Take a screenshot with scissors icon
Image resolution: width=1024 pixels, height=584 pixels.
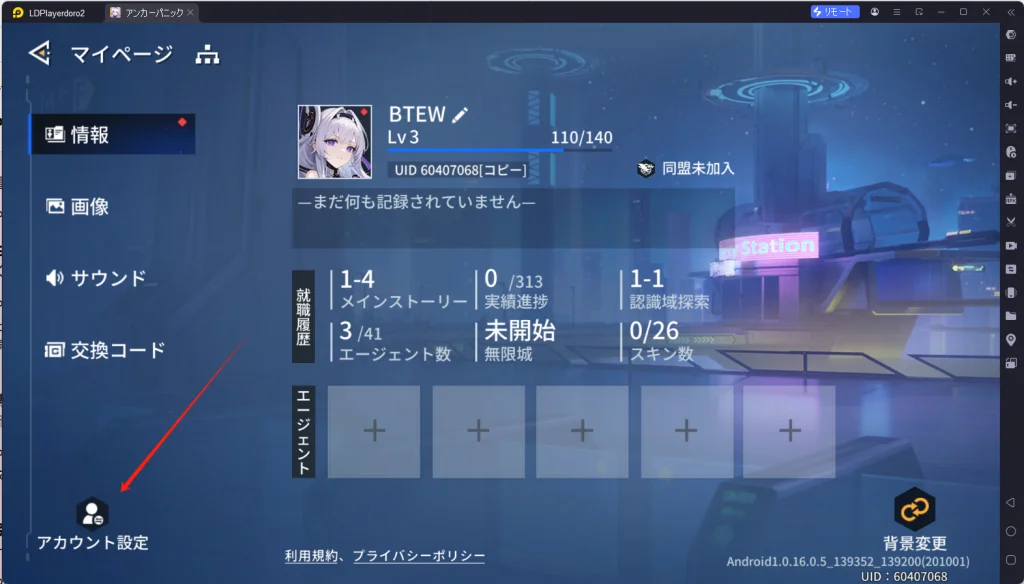(1011, 222)
